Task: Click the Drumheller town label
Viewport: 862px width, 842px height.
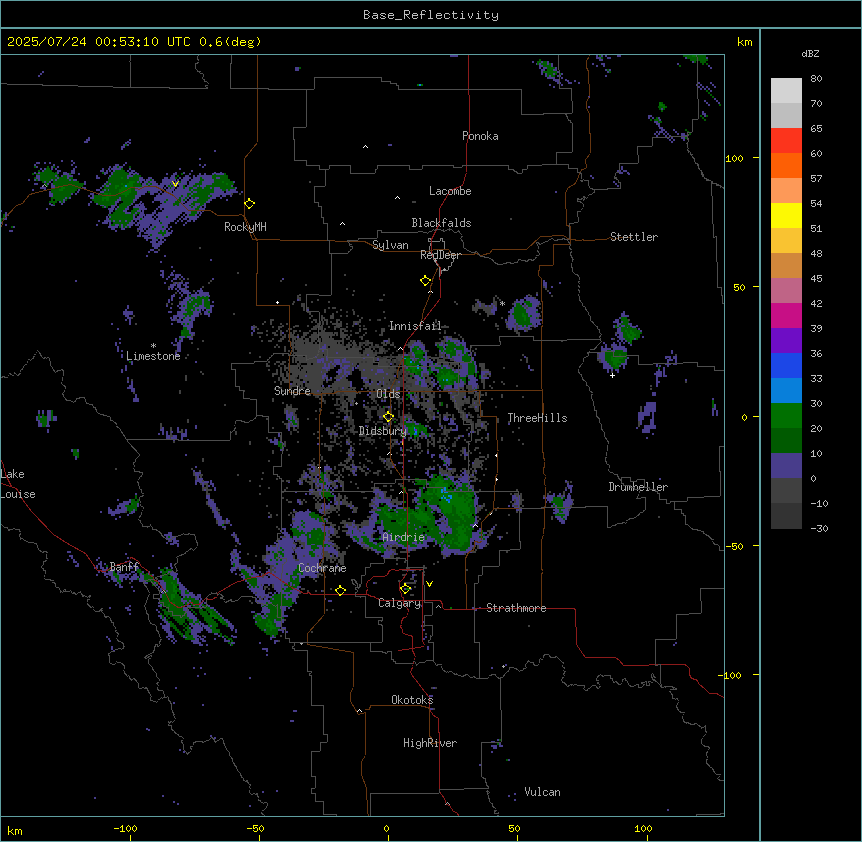Action: pyautogui.click(x=638, y=487)
